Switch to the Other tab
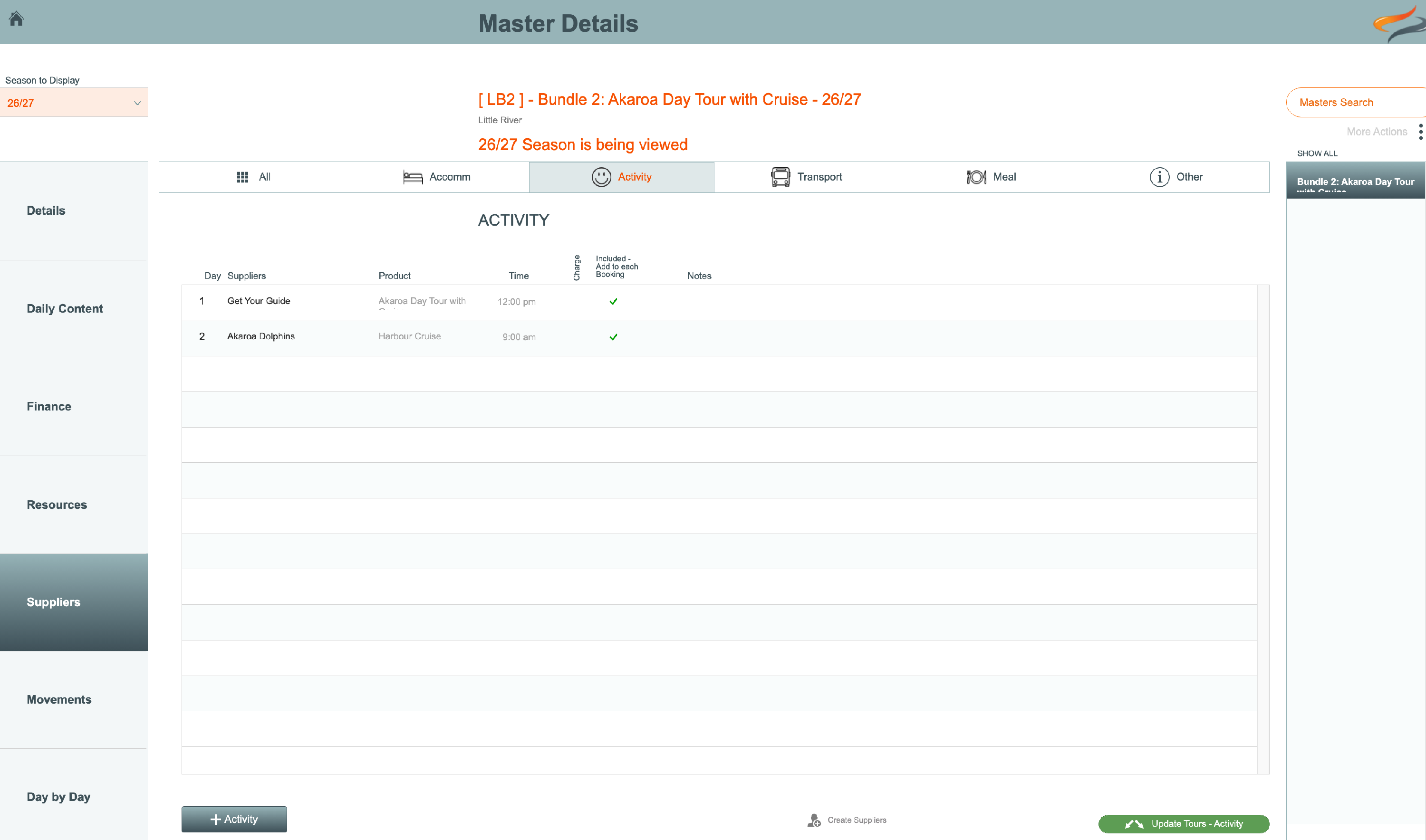 tap(1176, 177)
